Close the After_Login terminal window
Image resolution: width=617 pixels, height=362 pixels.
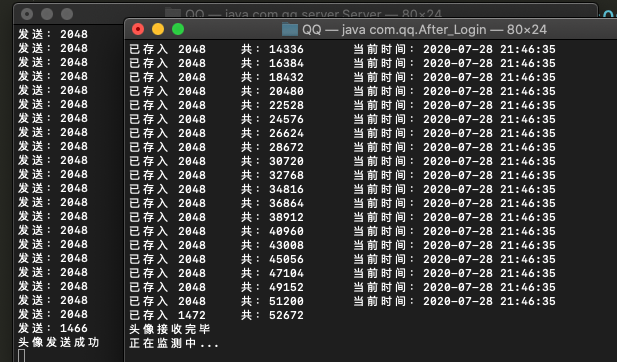[x=138, y=29]
